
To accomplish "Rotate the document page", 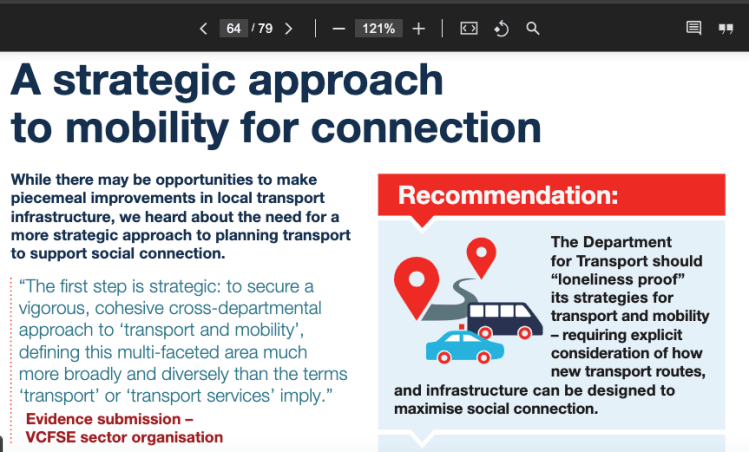I will click(x=501, y=28).
